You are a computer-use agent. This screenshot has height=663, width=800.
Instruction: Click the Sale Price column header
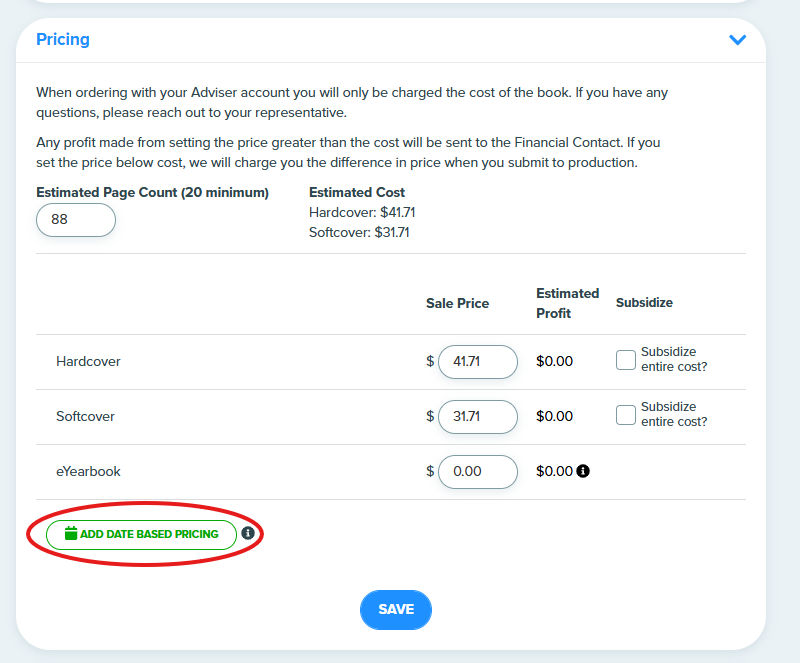point(458,304)
